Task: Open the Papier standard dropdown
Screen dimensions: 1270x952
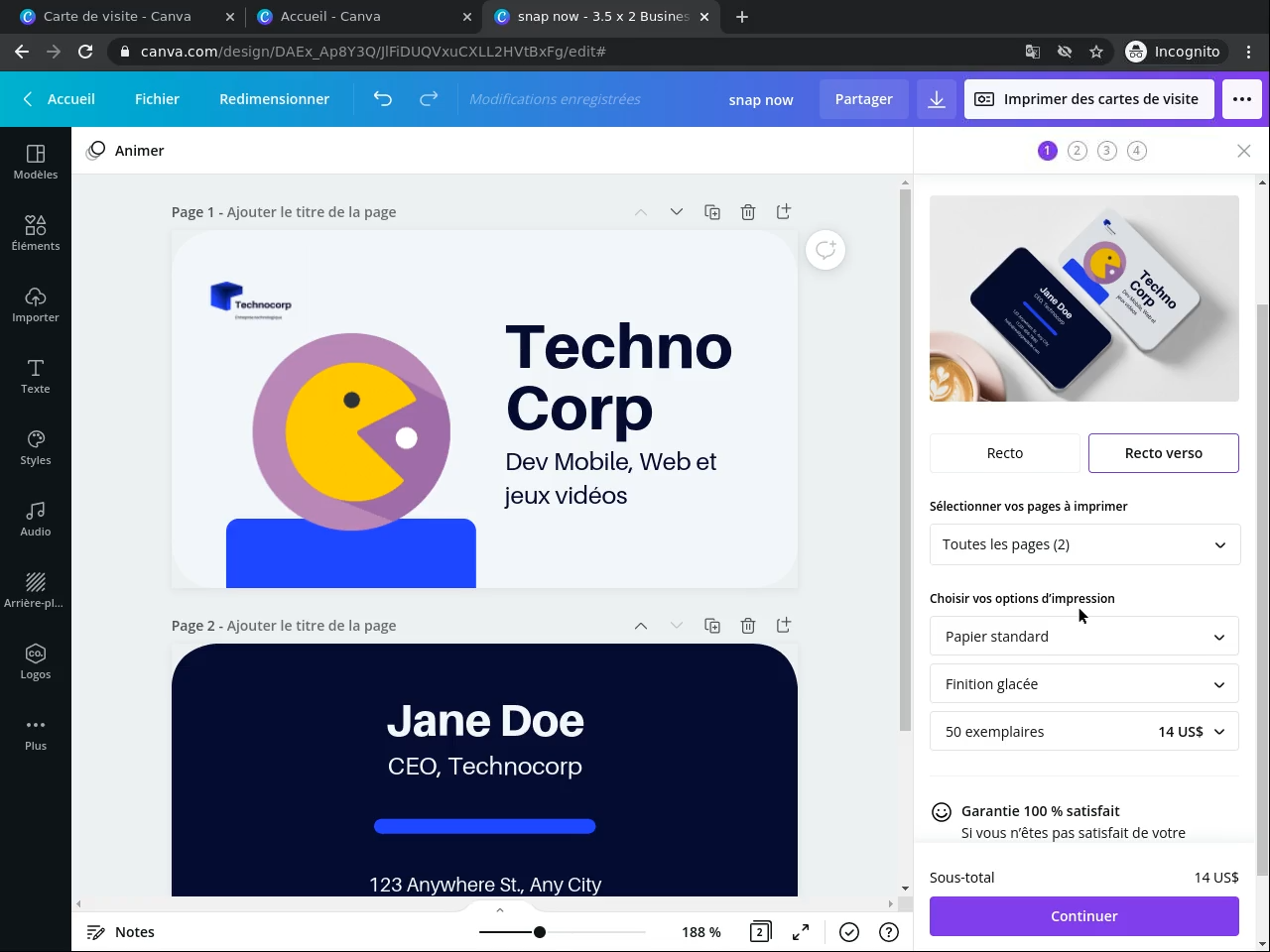Action: tap(1084, 637)
